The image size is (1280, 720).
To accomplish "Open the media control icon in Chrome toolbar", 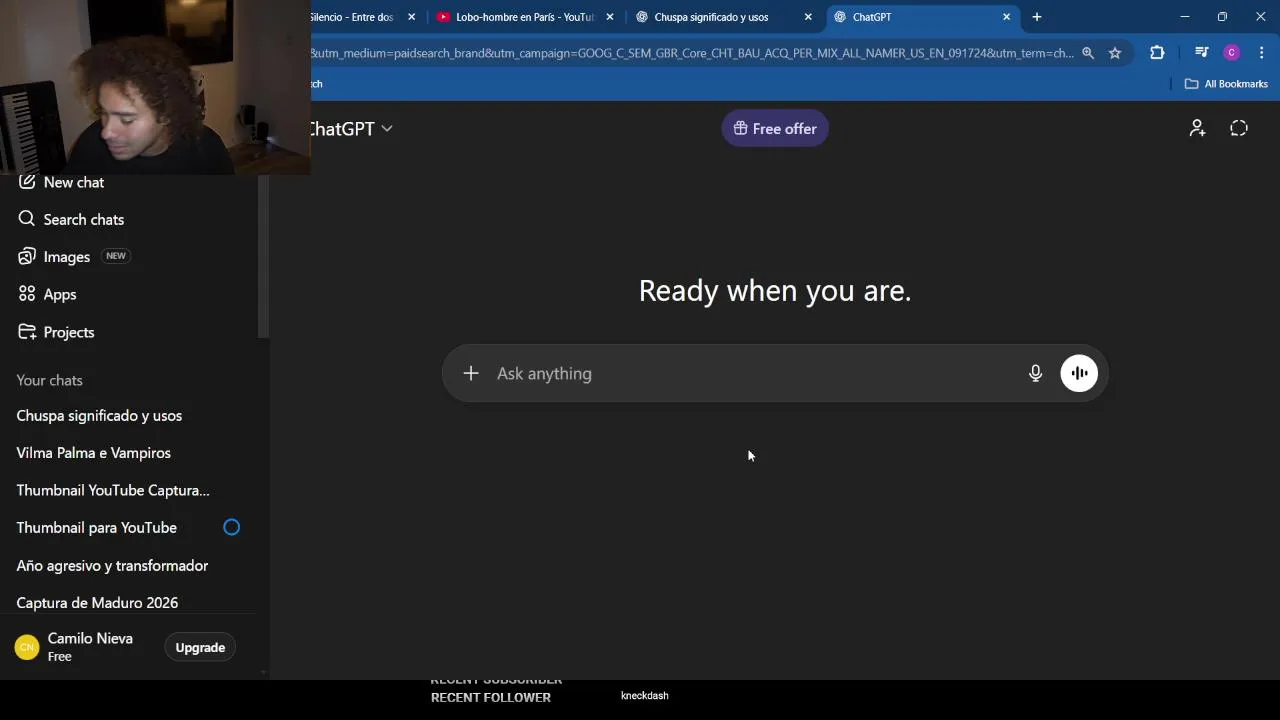I will pos(1201,53).
